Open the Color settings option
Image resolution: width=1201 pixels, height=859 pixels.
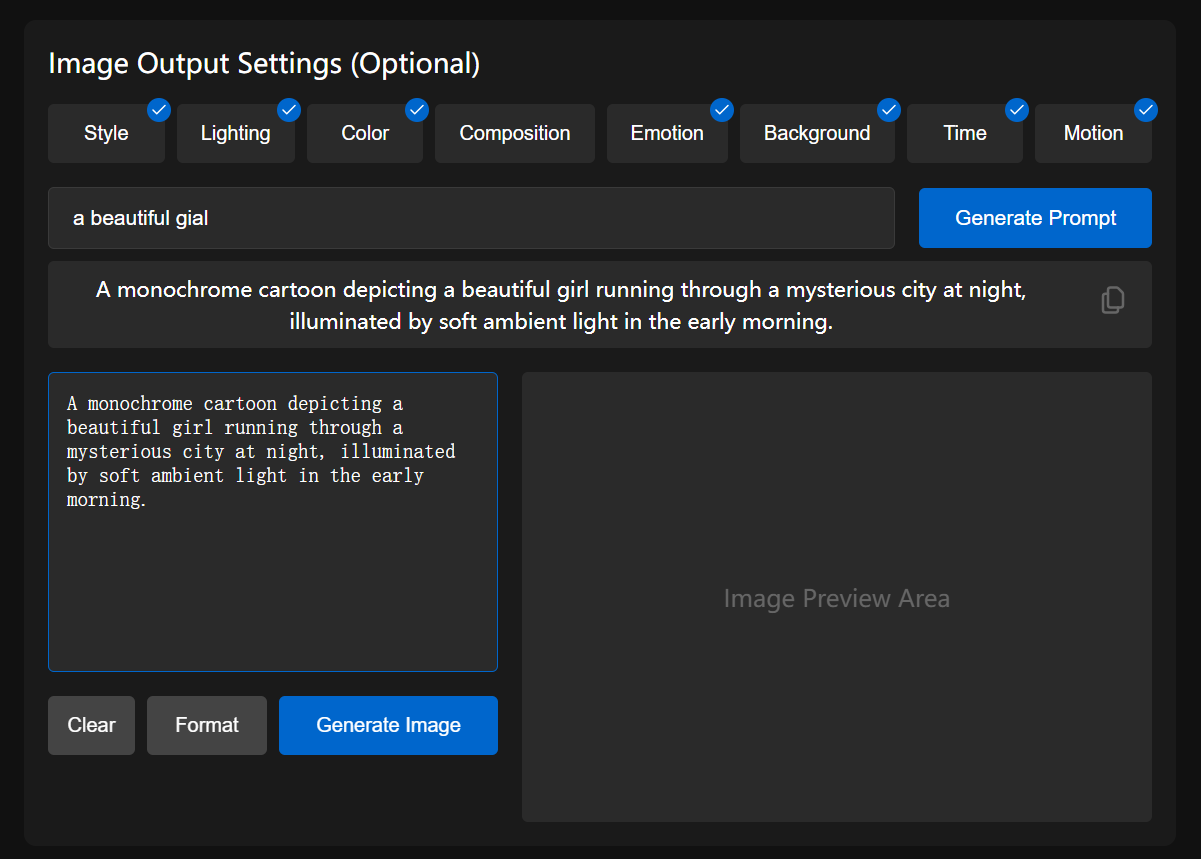click(365, 133)
